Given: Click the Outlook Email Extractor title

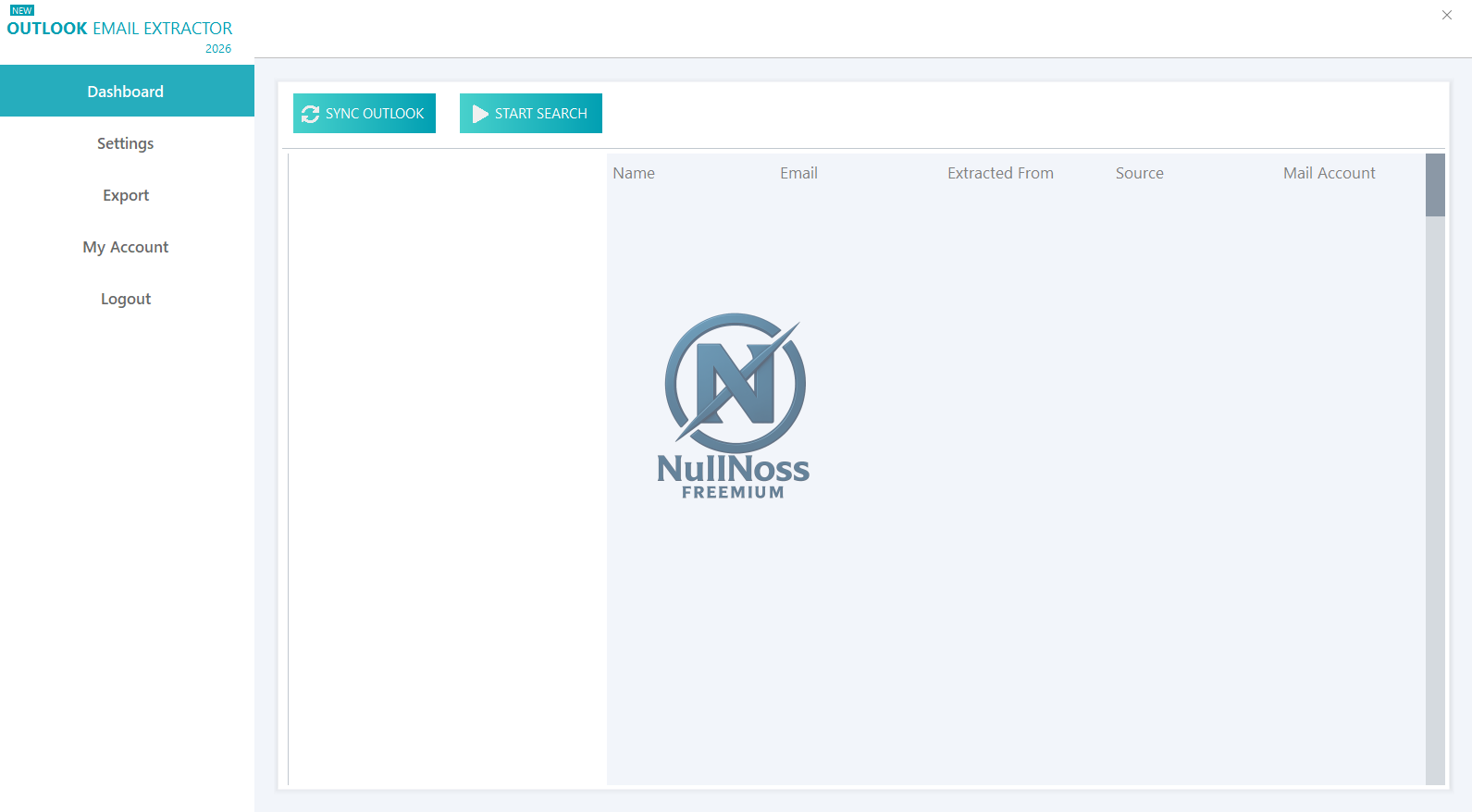Looking at the screenshot, I should point(119,29).
